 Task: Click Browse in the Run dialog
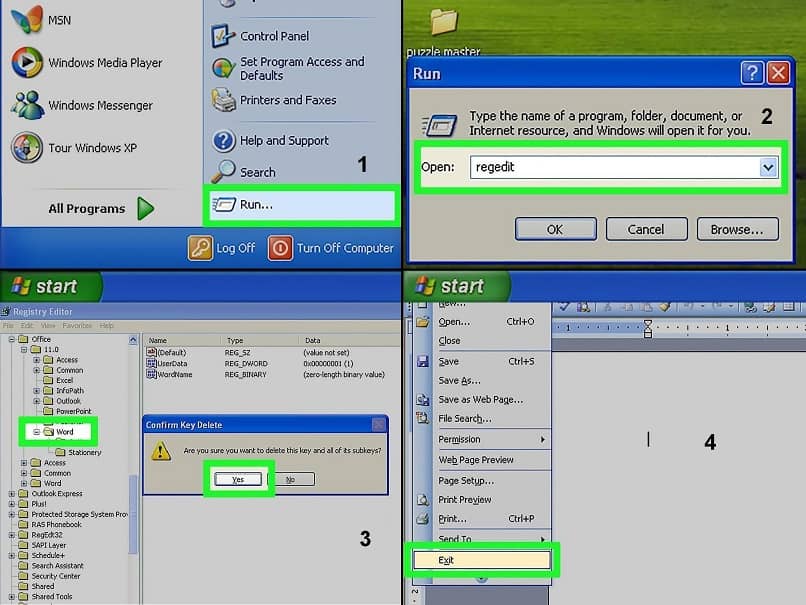coord(737,228)
